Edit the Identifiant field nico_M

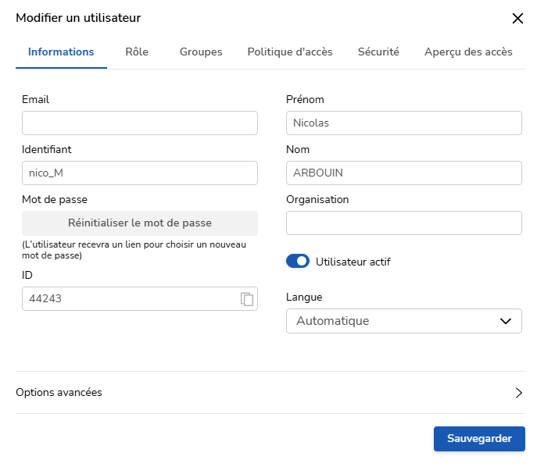140,173
